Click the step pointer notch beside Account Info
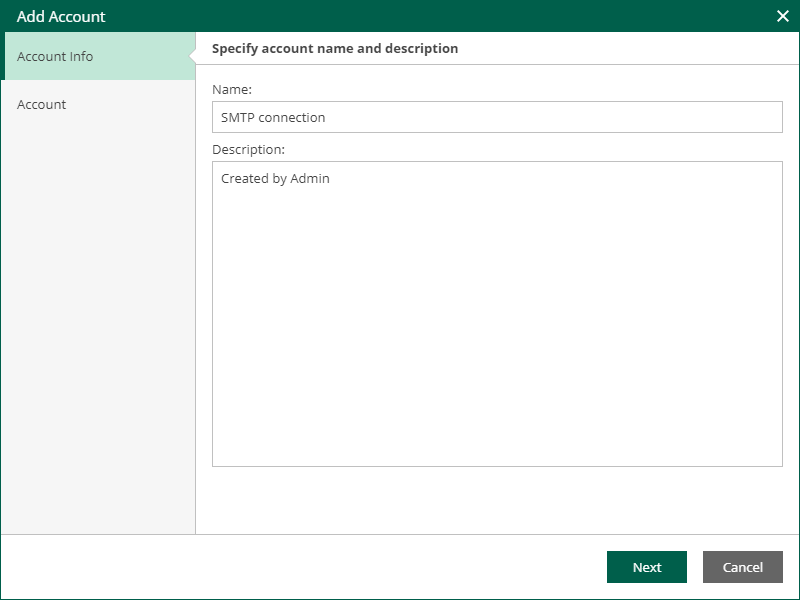This screenshot has width=800, height=600. [192, 56]
